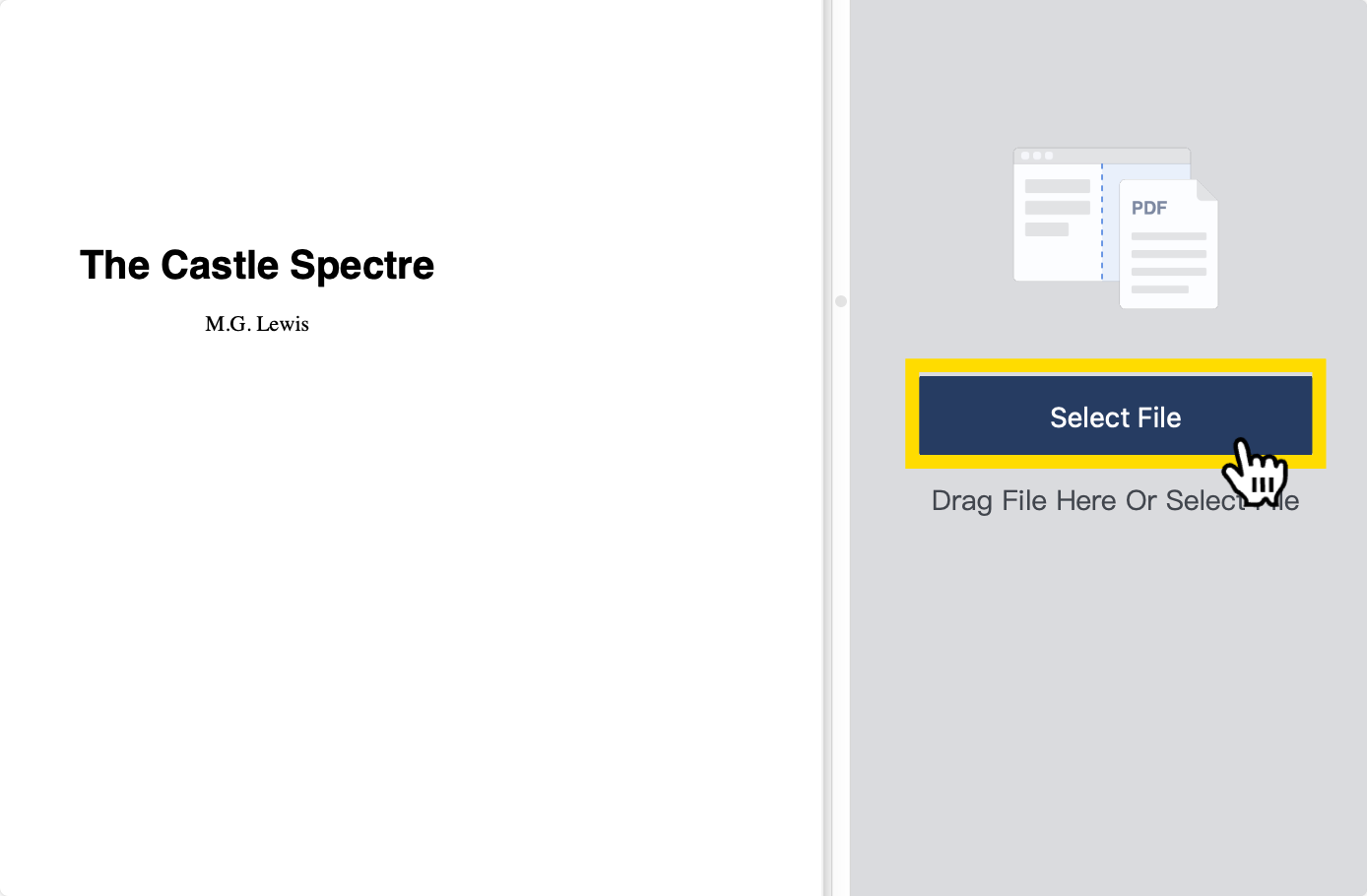Image resolution: width=1367 pixels, height=896 pixels.
Task: Click the dashed blue line in the illustration
Action: click(x=1102, y=222)
